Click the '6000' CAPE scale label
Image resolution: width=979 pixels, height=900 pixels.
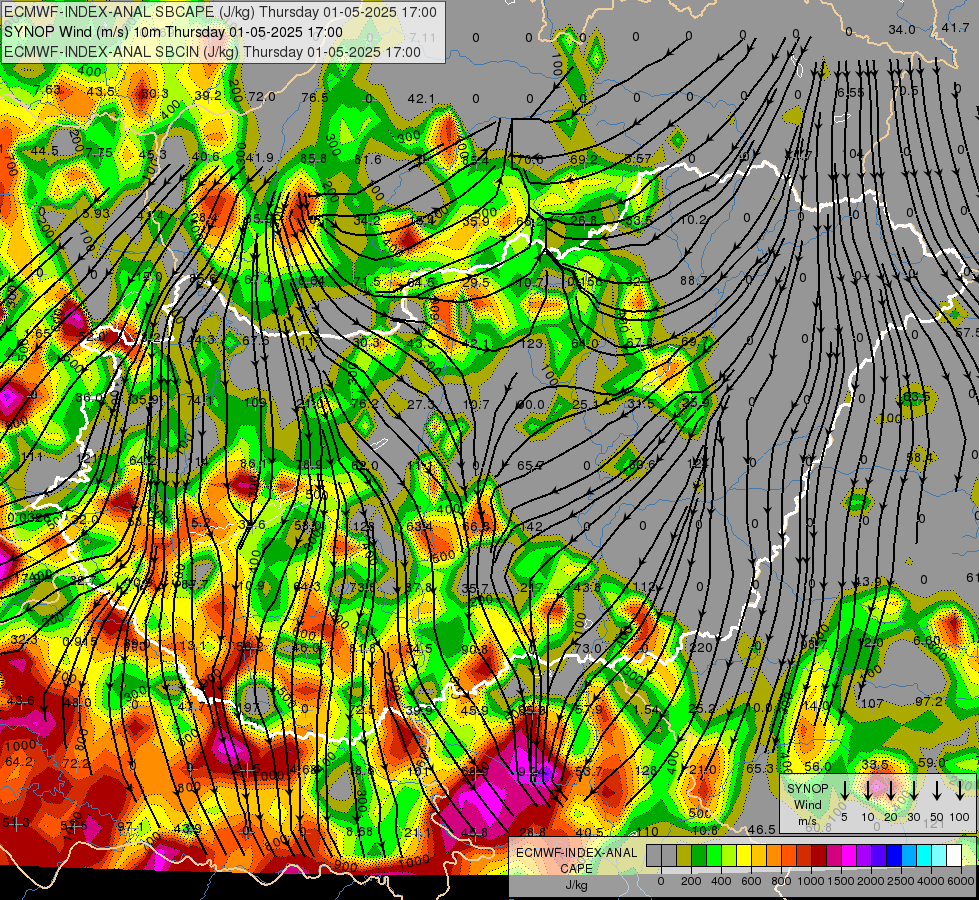tap(961, 881)
